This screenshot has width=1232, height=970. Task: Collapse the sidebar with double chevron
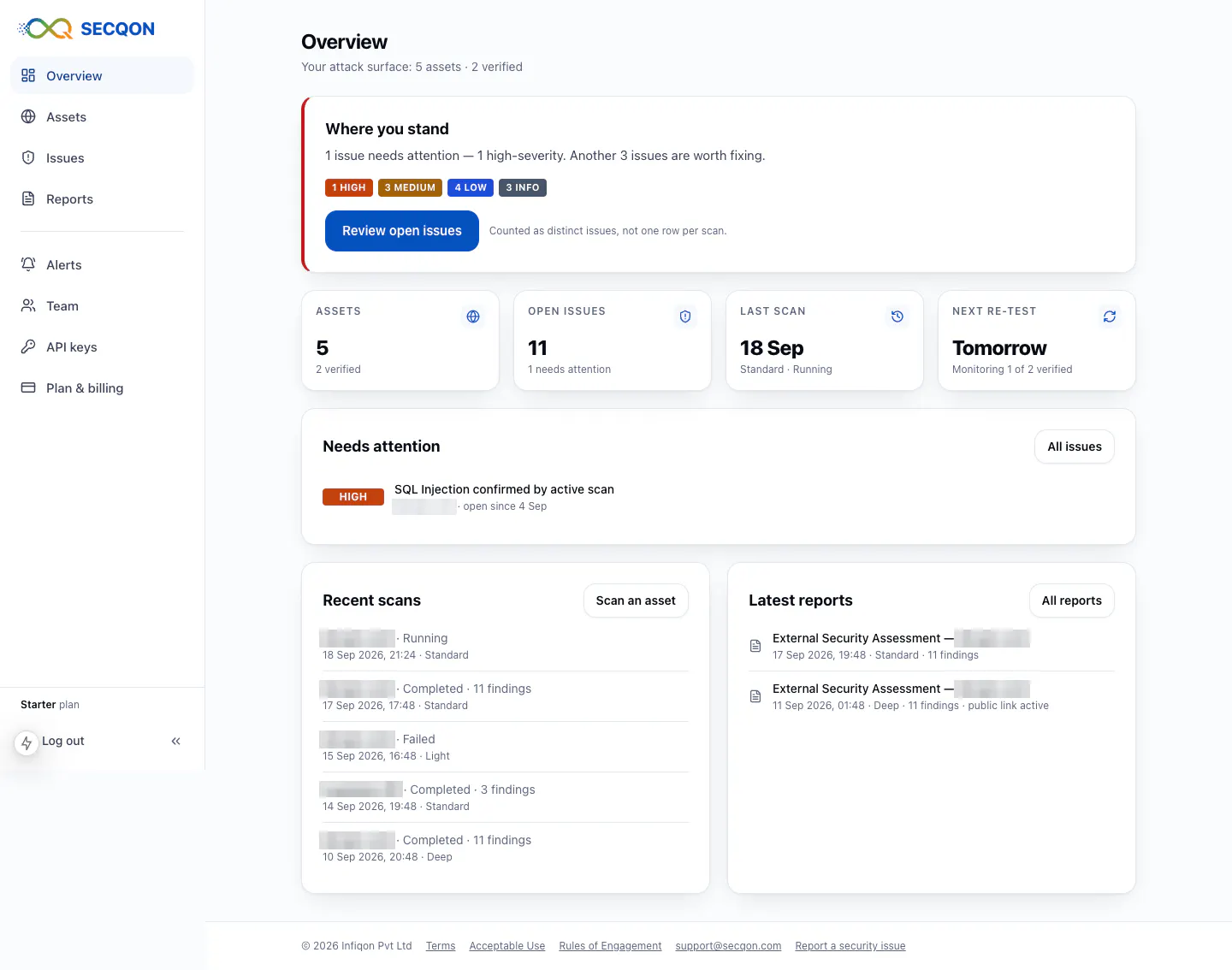pyautogui.click(x=175, y=742)
